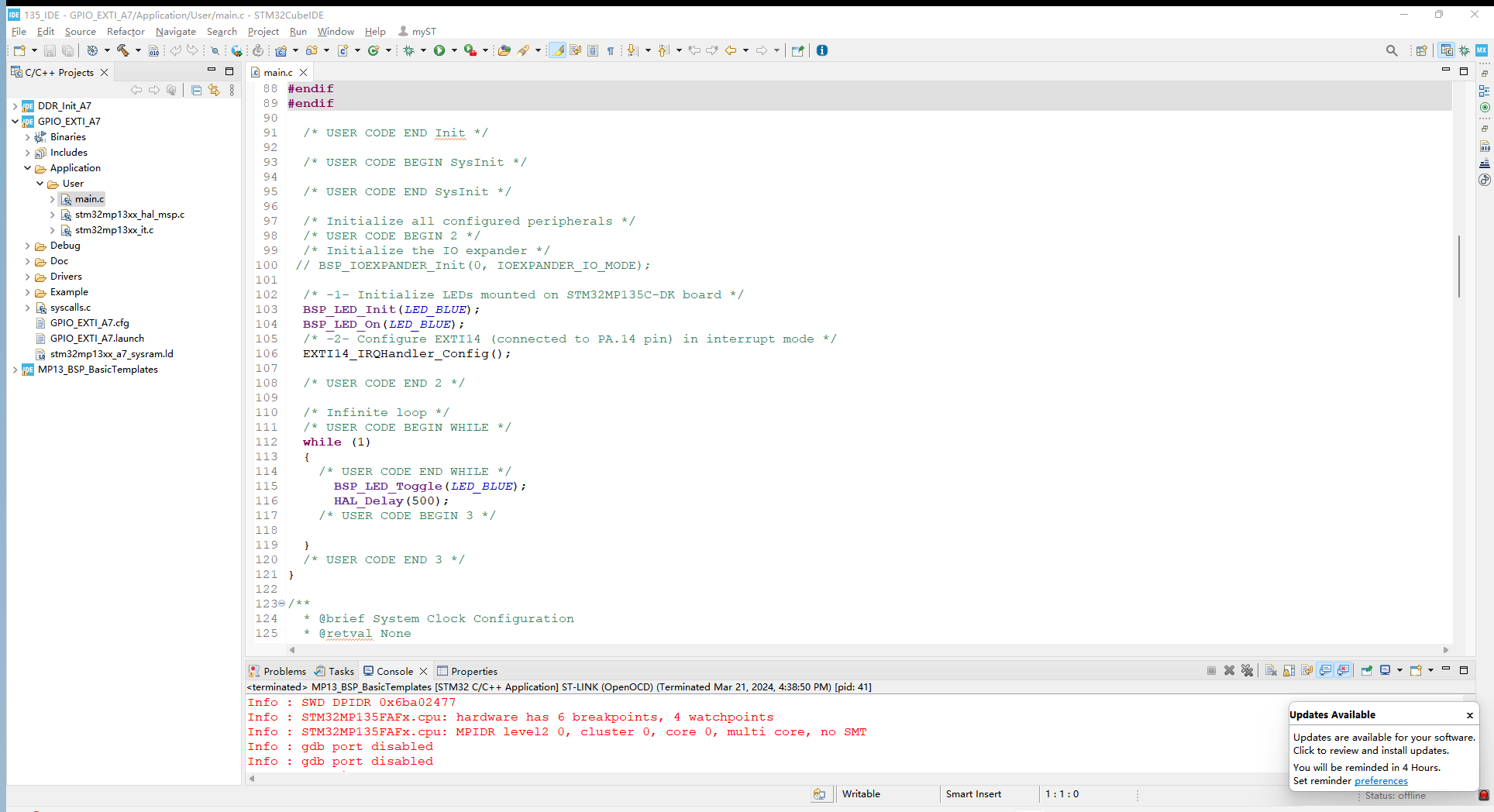Click the toolbar Search magnifier icon
The height and width of the screenshot is (812, 1494).
pos(1392,50)
